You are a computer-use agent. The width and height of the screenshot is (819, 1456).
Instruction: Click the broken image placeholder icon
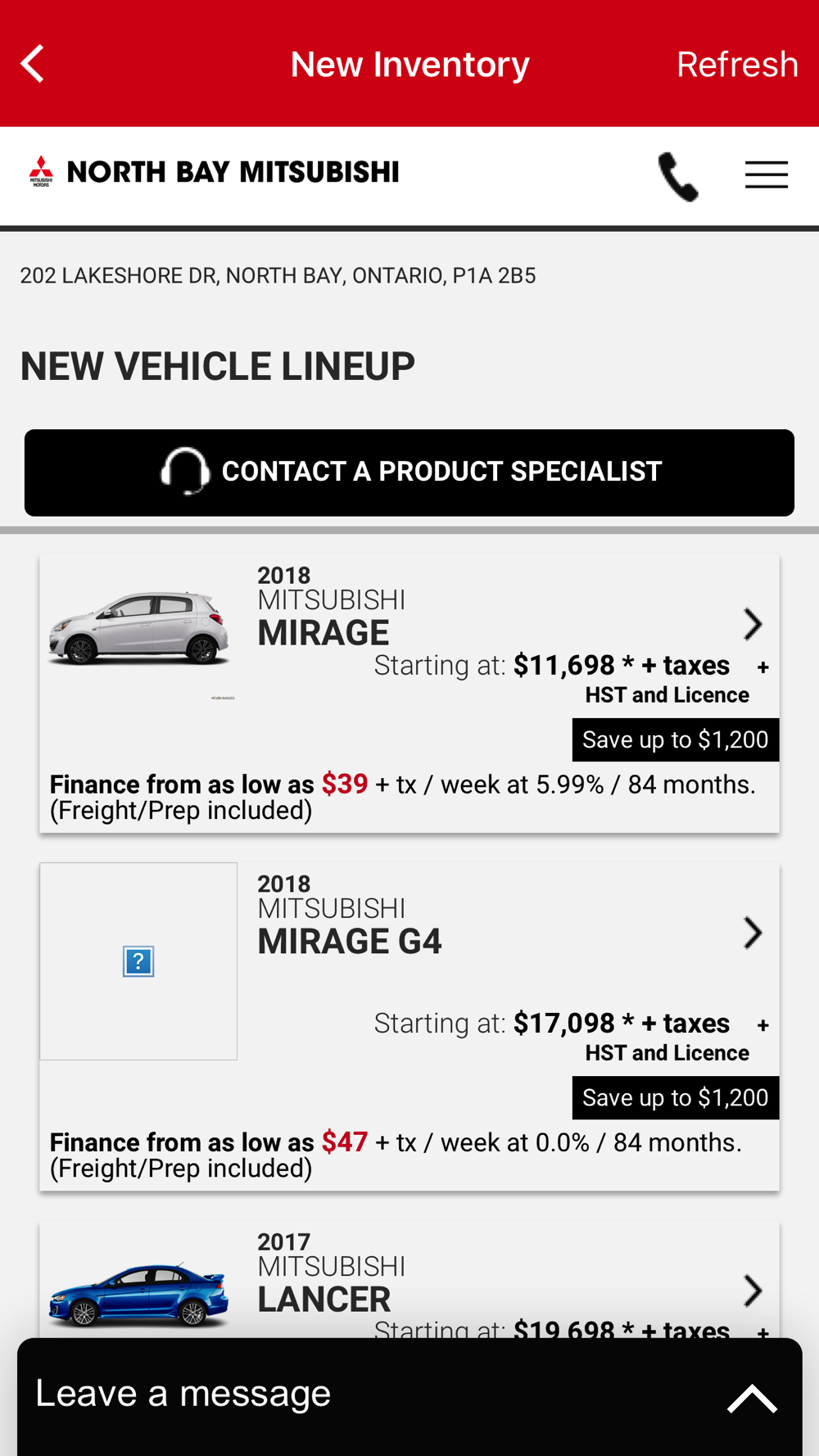138,961
